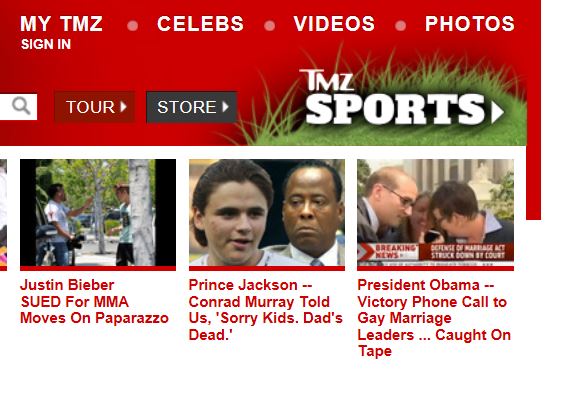Go to the CELEBS section
Viewport: 573px width, 405px height.
[200, 24]
